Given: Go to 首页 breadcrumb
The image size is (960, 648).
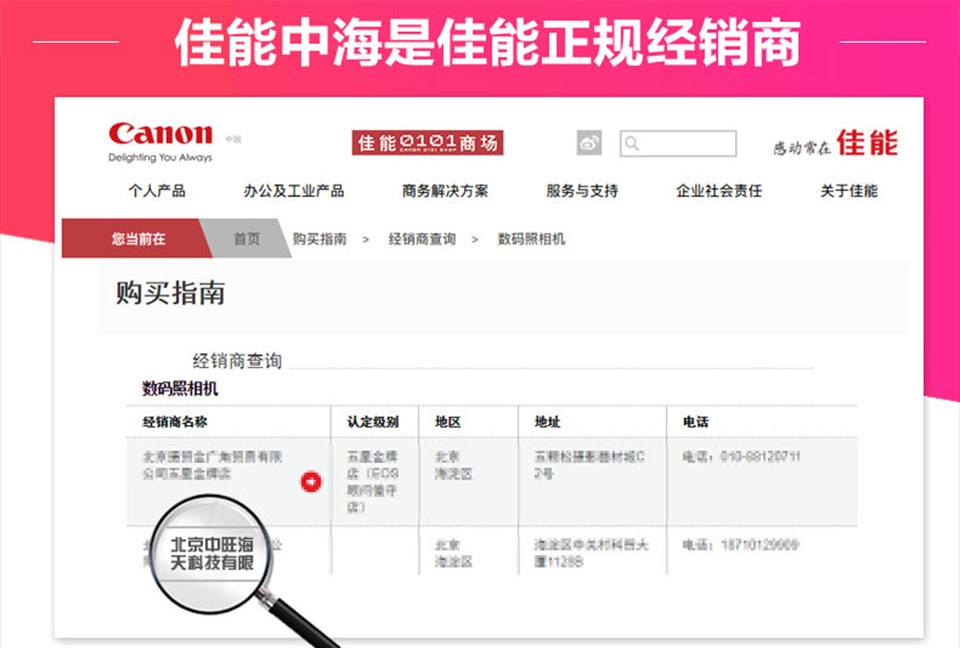Looking at the screenshot, I should coord(247,239).
